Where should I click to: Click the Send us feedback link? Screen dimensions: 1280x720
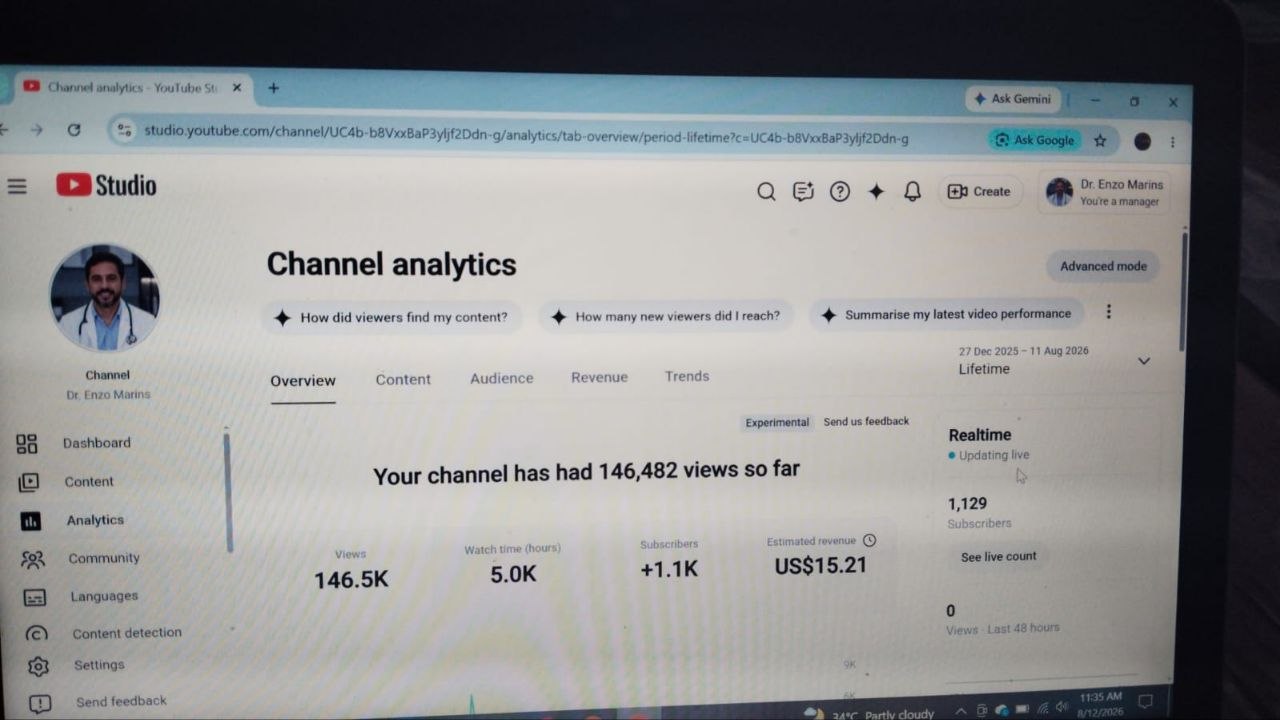[866, 422]
